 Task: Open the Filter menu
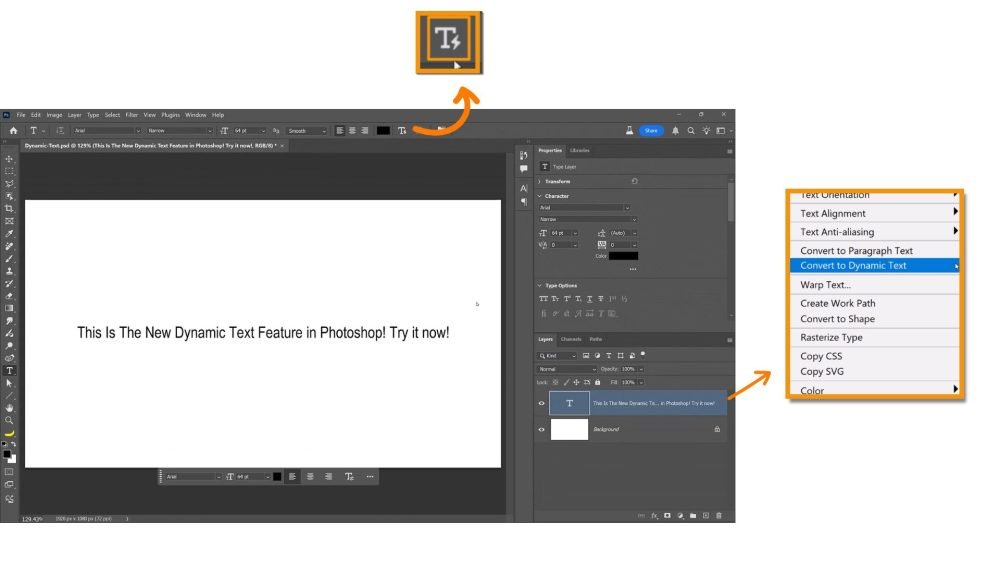(131, 115)
